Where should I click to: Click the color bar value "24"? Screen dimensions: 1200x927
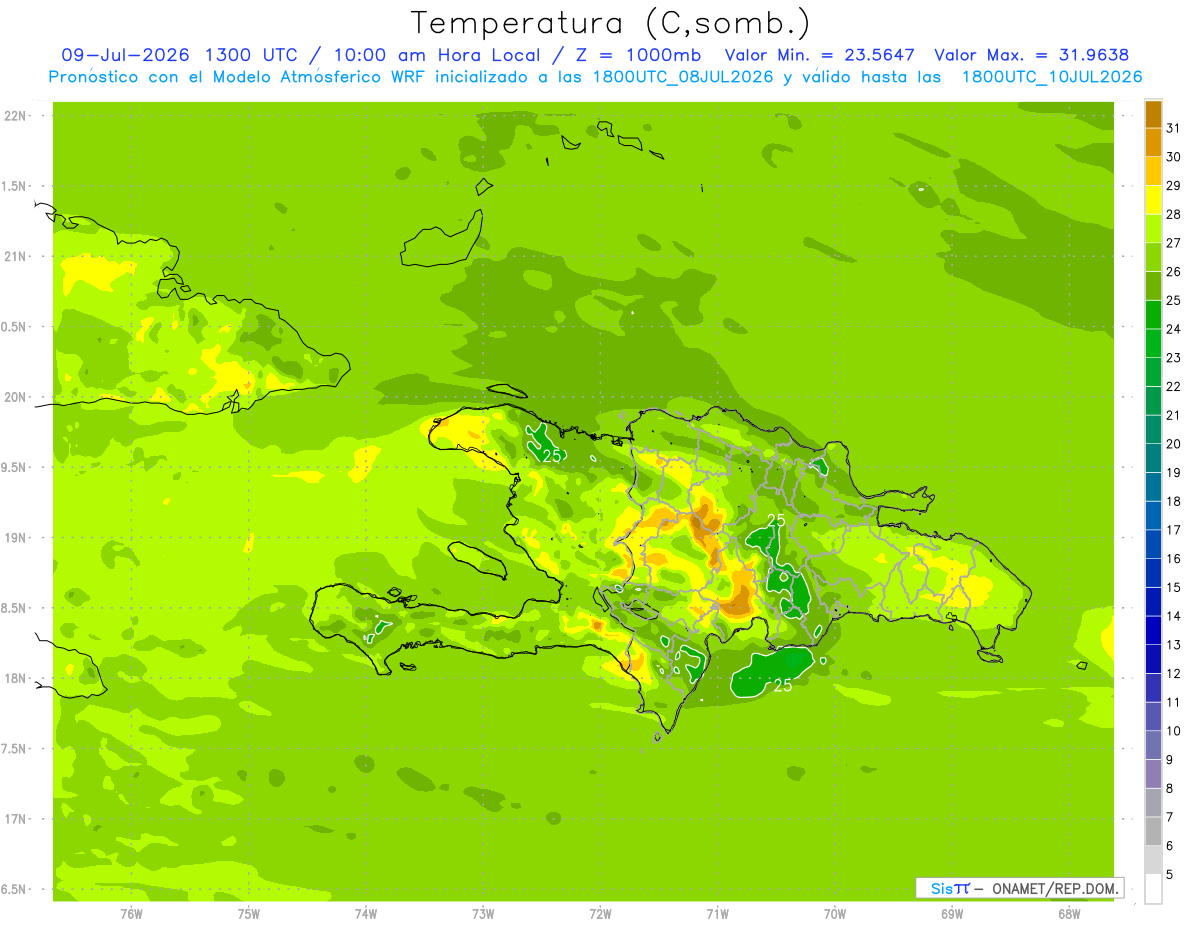point(1174,329)
